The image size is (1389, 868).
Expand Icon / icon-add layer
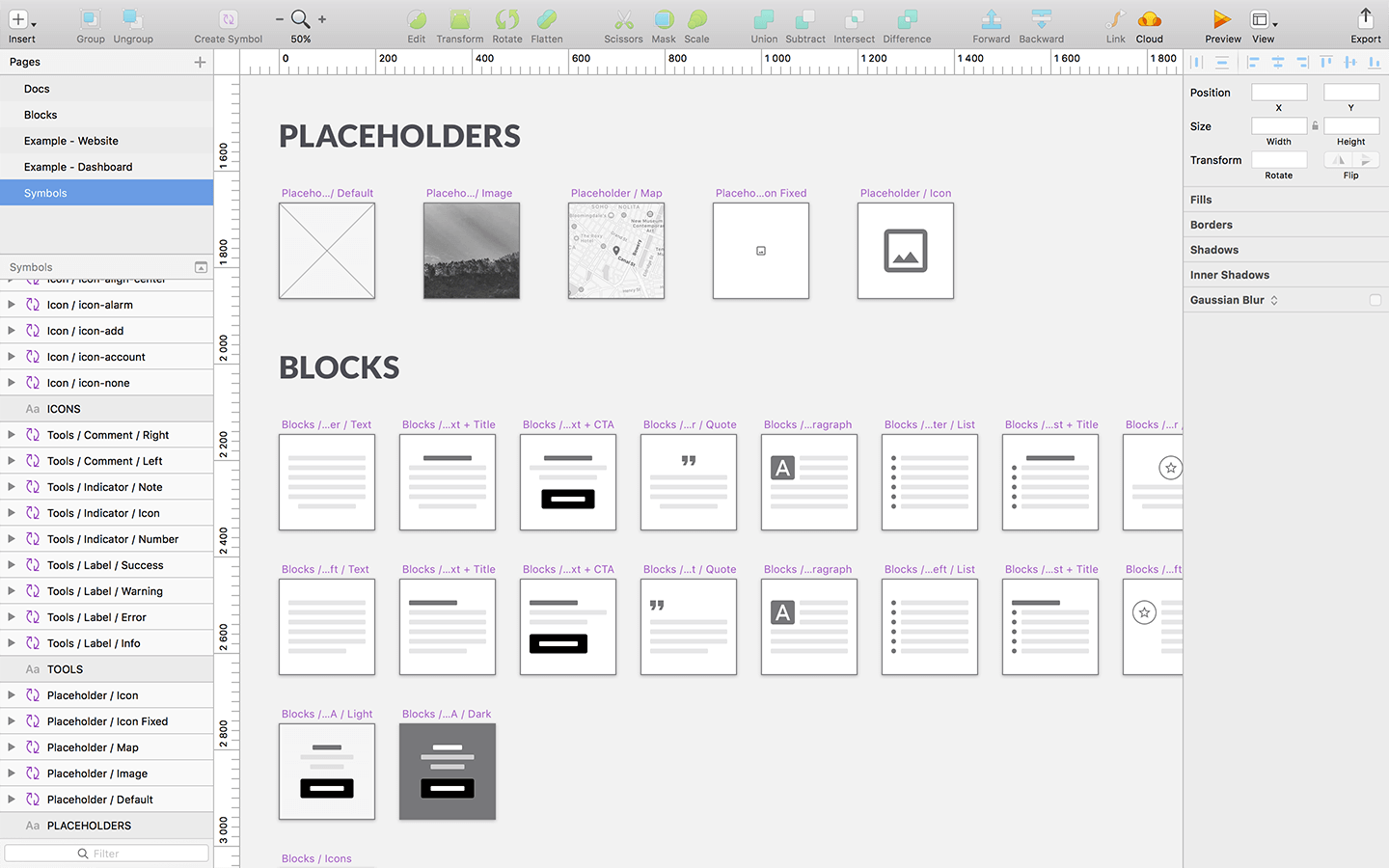(x=11, y=331)
